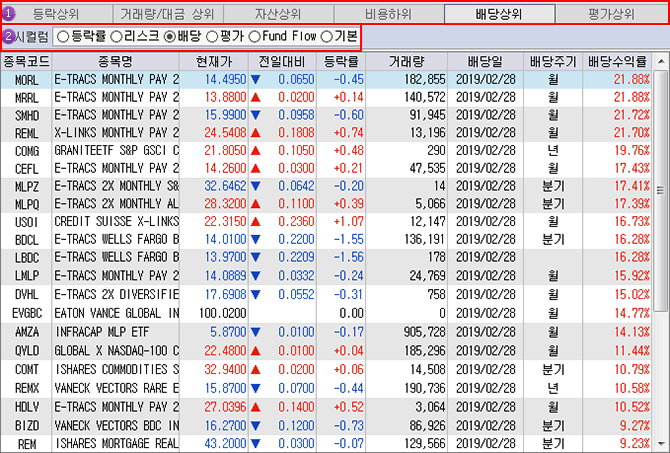Image resolution: width=670 pixels, height=453 pixels.
Task: Select EATON VANCE GLOBAL name cell
Action: [x=116, y=314]
